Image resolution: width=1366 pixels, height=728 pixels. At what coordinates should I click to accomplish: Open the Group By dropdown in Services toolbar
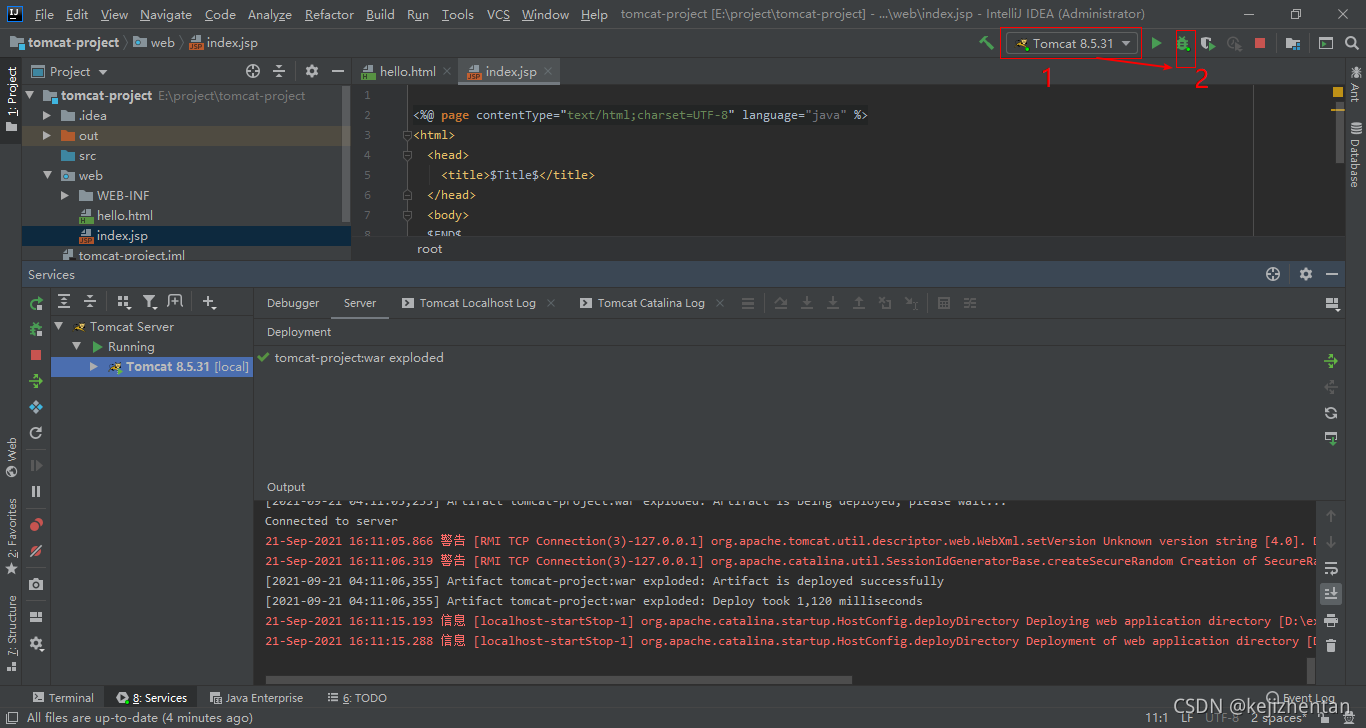(x=124, y=301)
